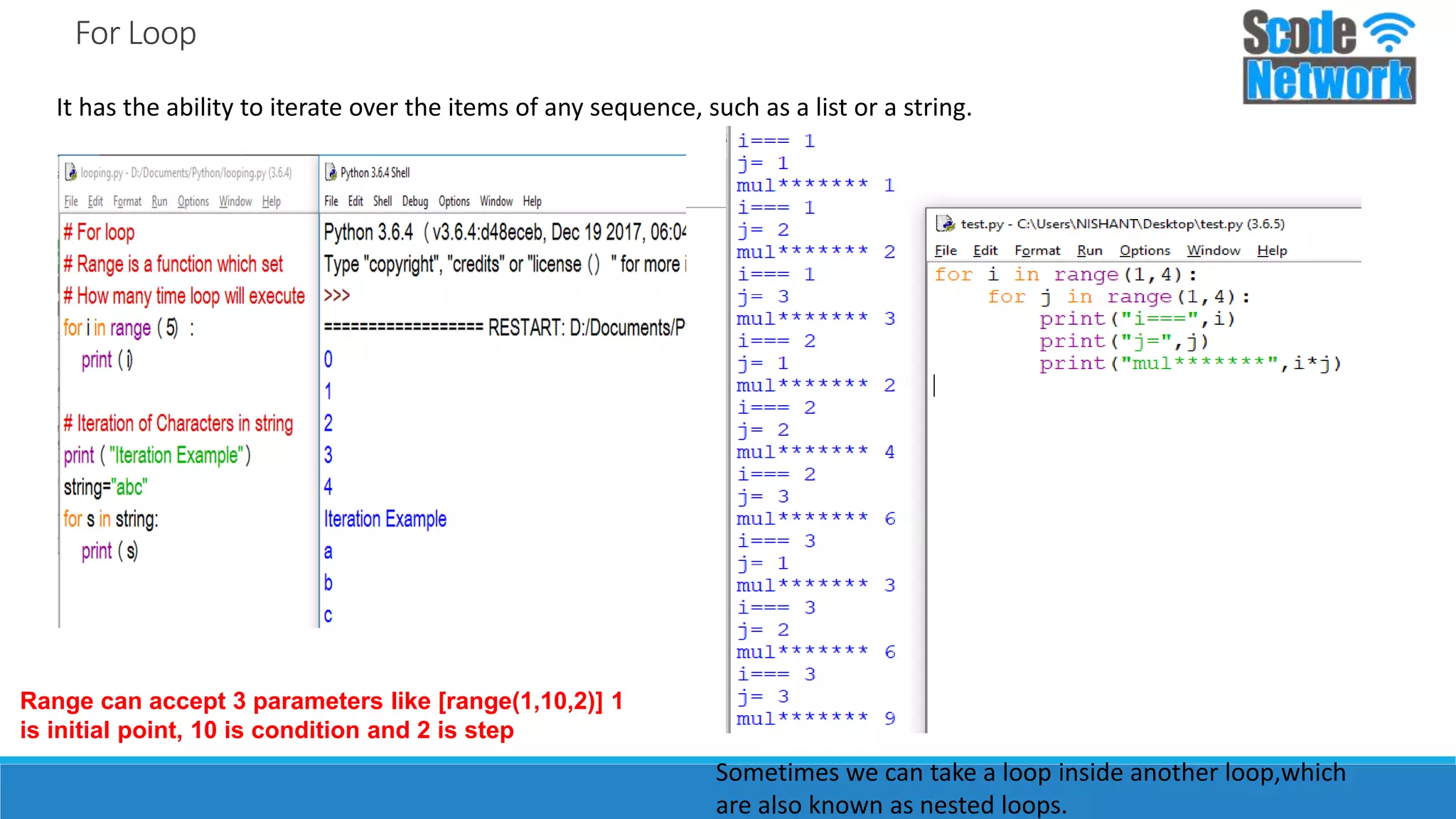Screen dimensions: 1456x819
Task: Click the 'for i in range (5) :' line
Action: 129,328
